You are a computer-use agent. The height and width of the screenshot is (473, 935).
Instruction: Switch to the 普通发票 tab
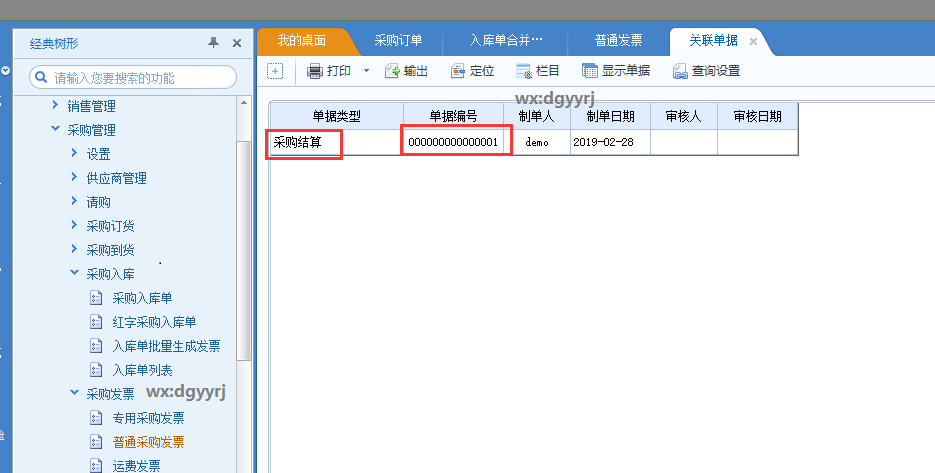pyautogui.click(x=618, y=41)
